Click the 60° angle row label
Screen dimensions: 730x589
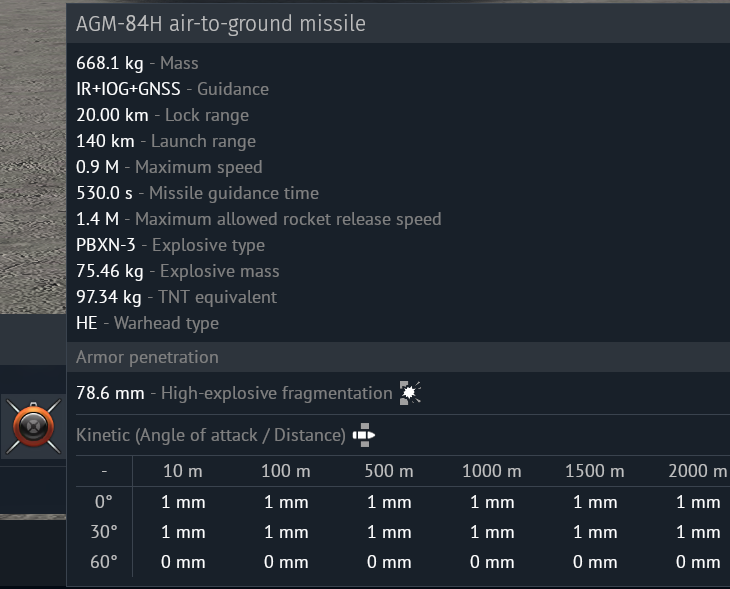pos(104,562)
